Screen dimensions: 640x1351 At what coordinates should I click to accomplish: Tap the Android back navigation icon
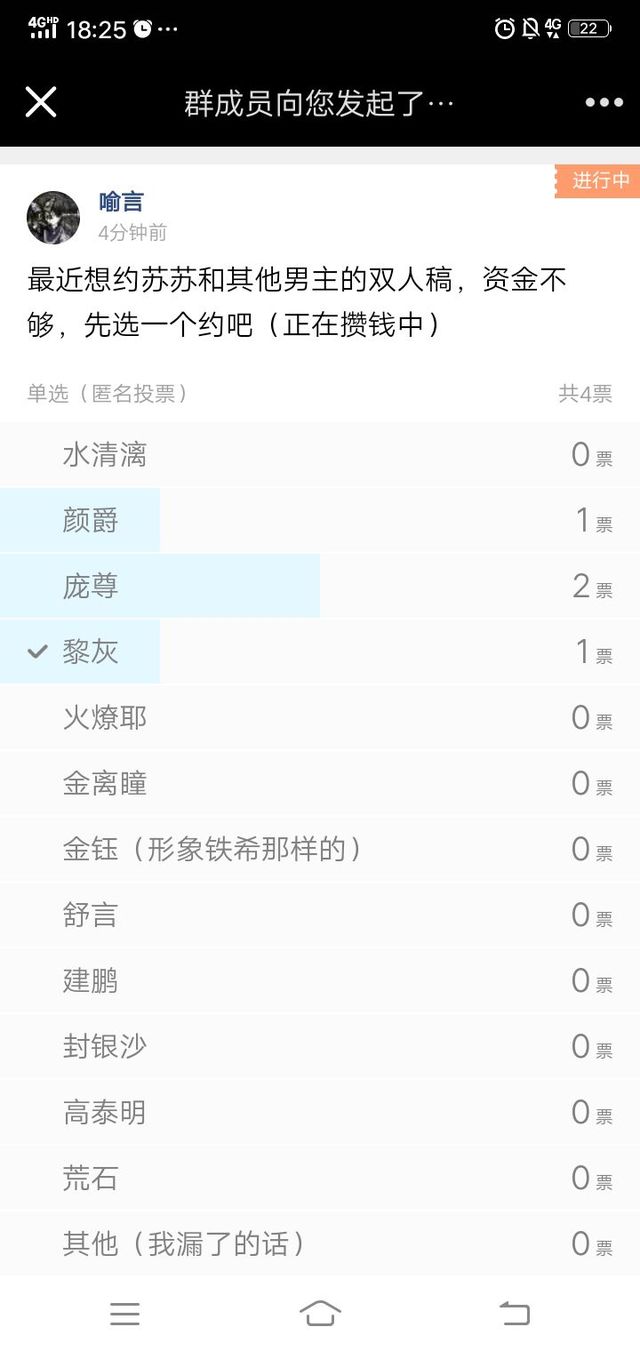pyautogui.click(x=514, y=1313)
